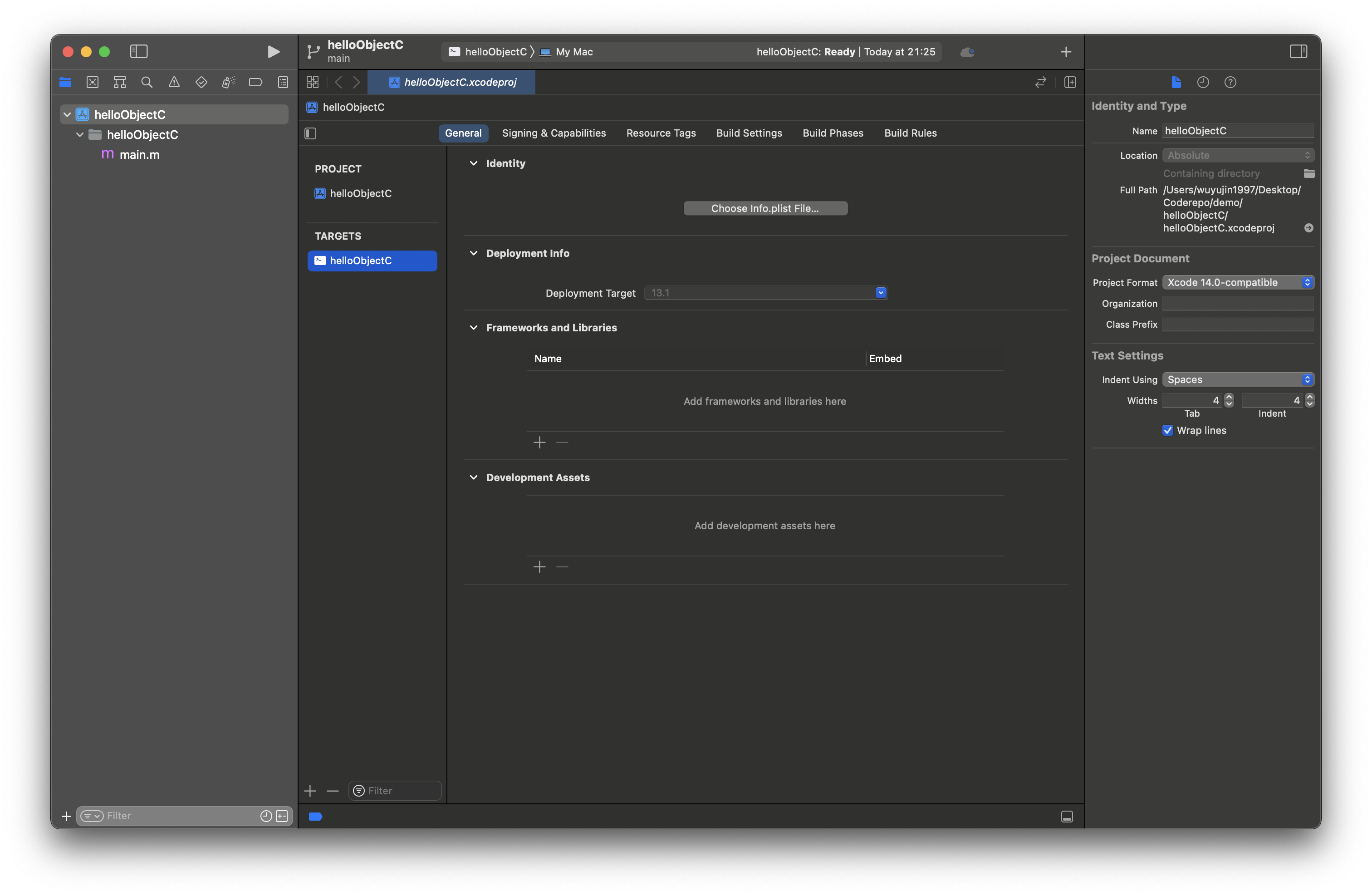Click Choose Info.plist File button
1372x896 pixels.
point(765,208)
